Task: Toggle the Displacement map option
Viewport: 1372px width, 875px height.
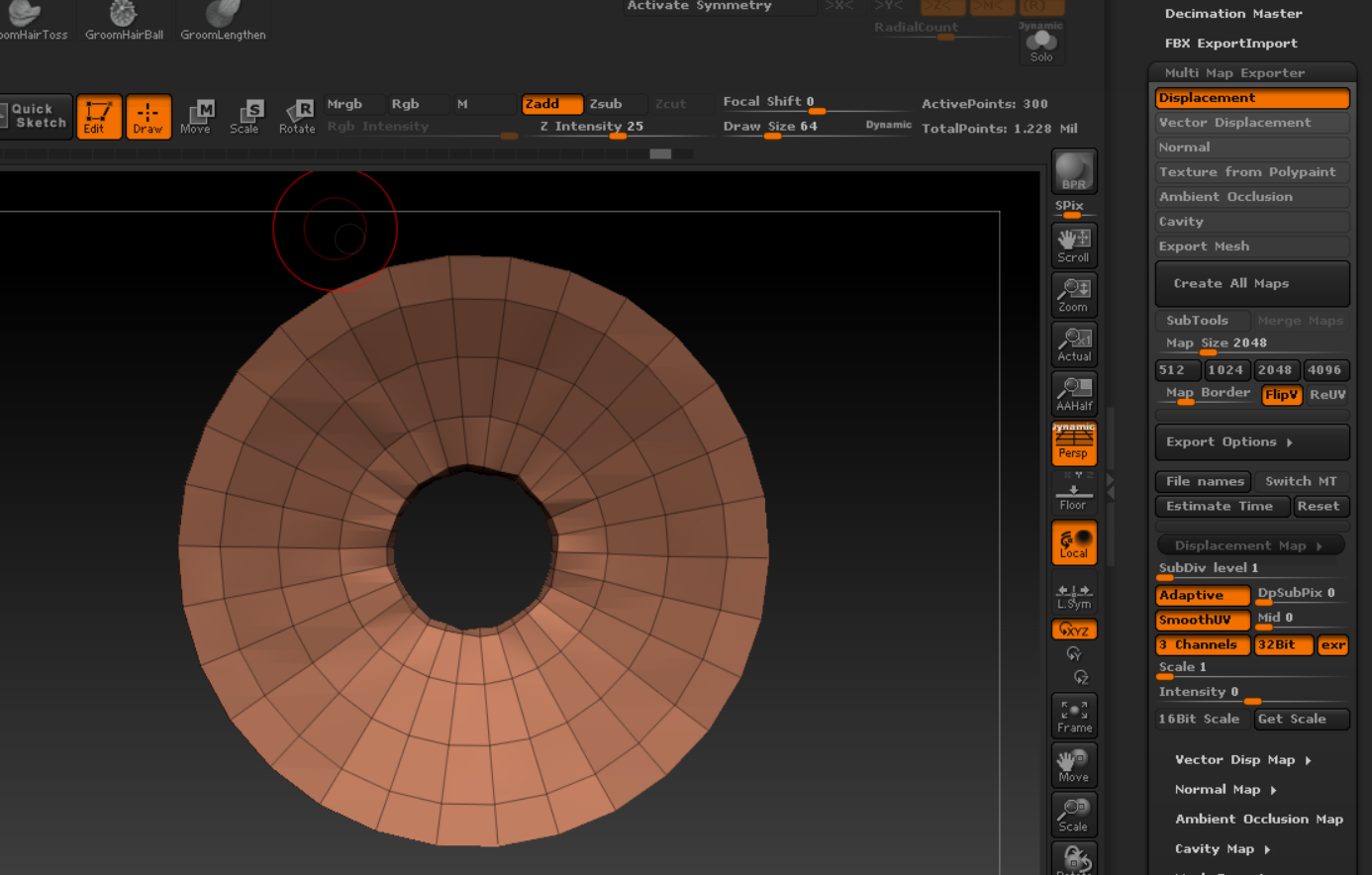Action: [x=1252, y=98]
